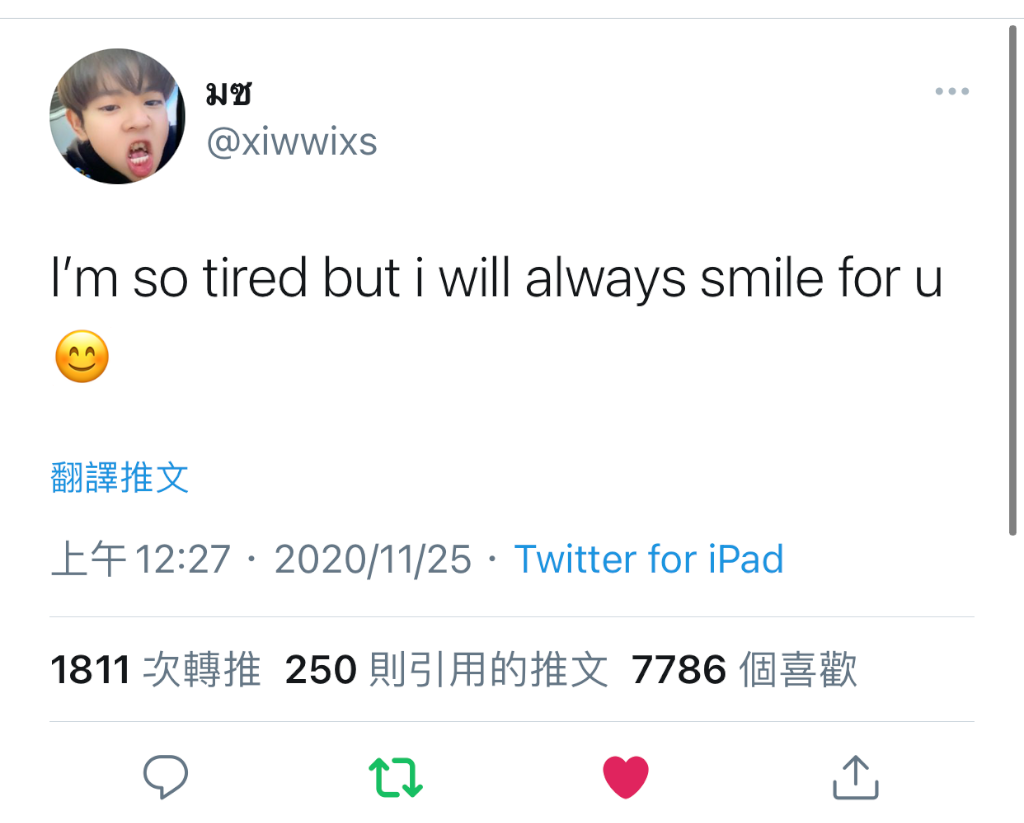Click the display name มช

(x=229, y=93)
